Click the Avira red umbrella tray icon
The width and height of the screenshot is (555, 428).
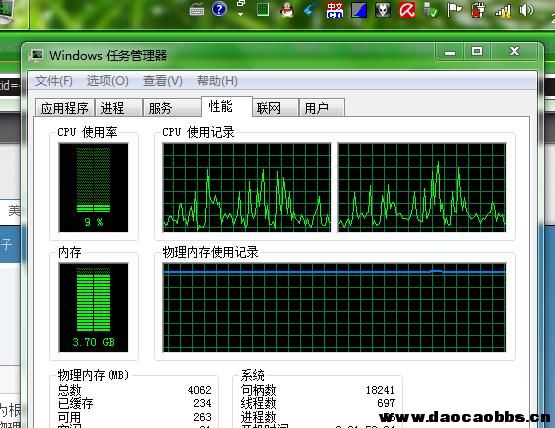(407, 10)
